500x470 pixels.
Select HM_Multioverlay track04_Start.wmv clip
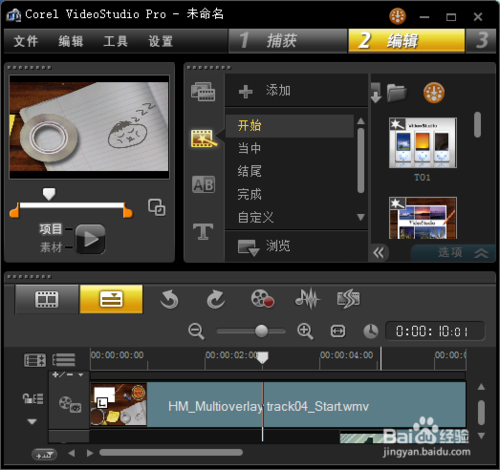click(x=278, y=405)
